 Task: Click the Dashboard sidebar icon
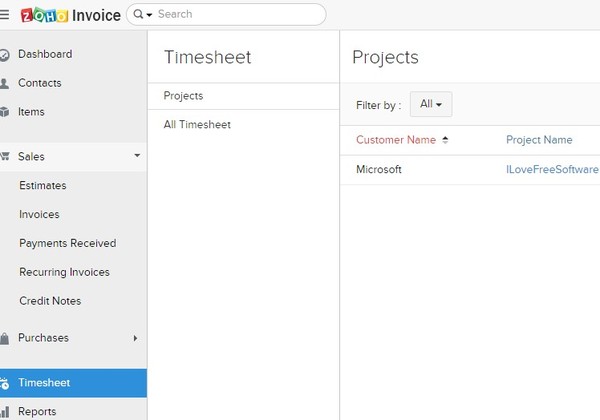(5, 54)
